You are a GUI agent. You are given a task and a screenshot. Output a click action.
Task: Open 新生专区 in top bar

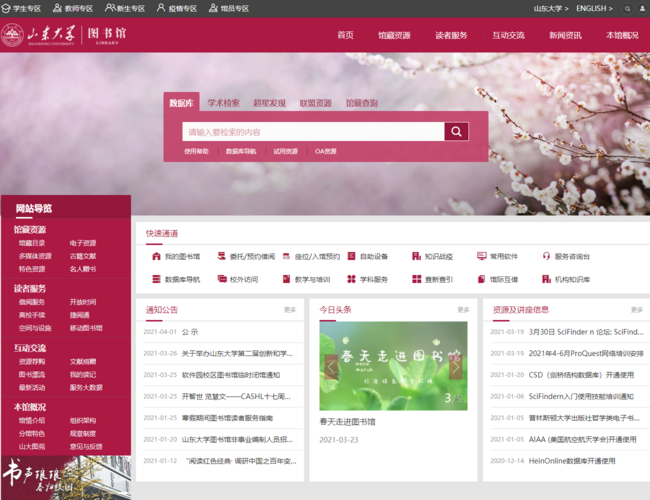(125, 8)
